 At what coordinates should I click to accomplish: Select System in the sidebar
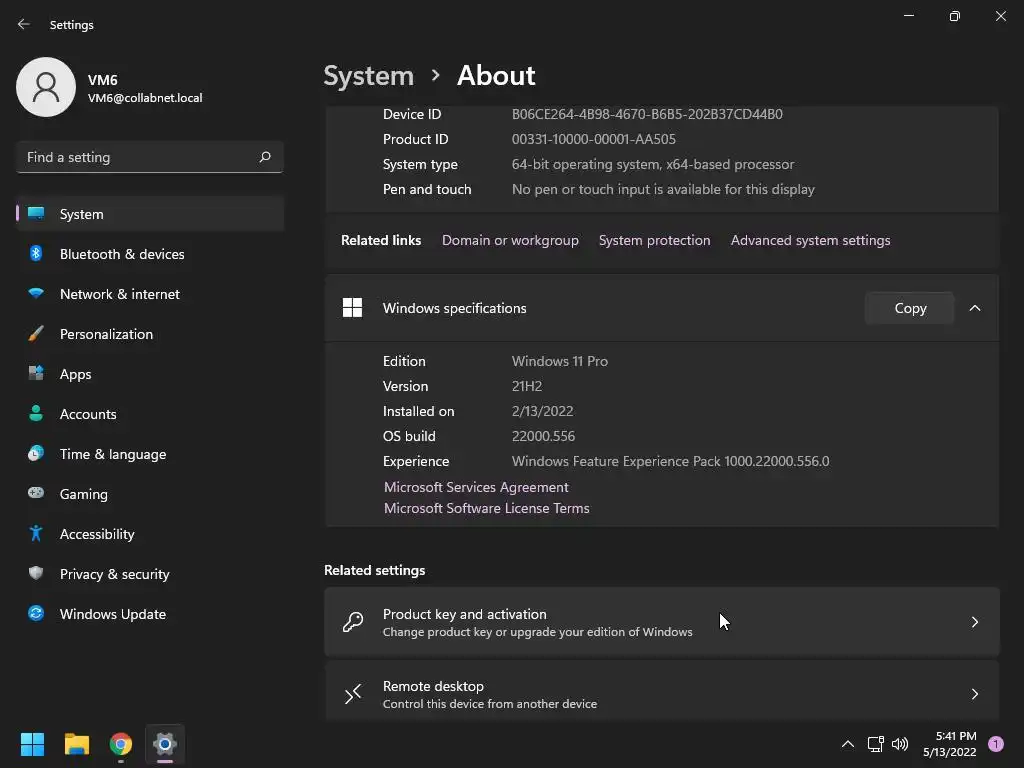(x=150, y=214)
